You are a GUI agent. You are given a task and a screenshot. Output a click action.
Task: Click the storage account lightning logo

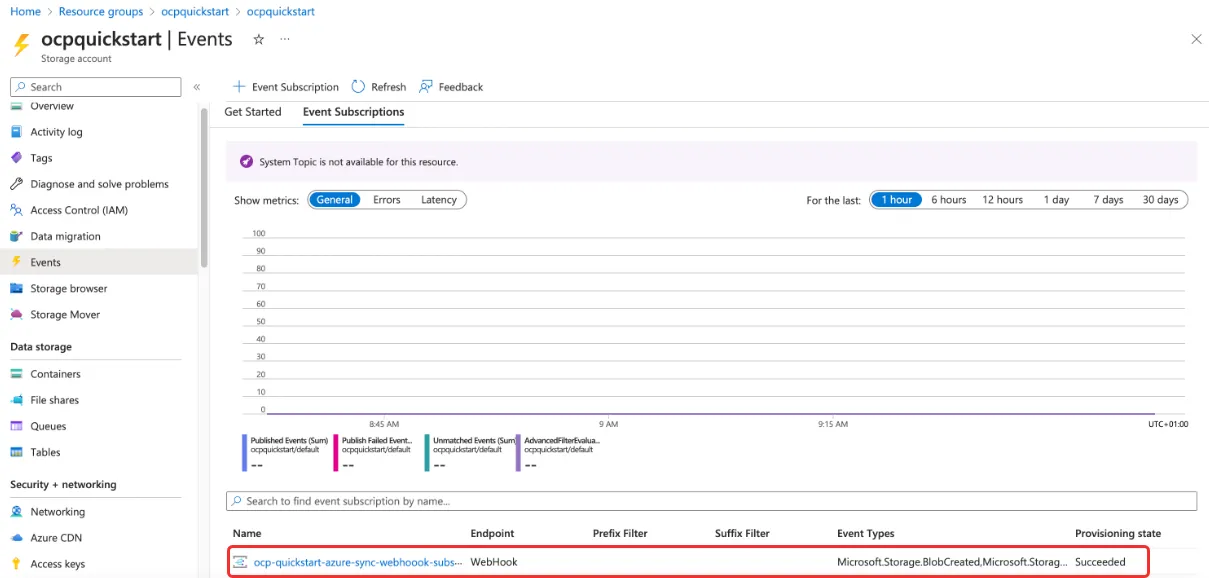point(21,46)
